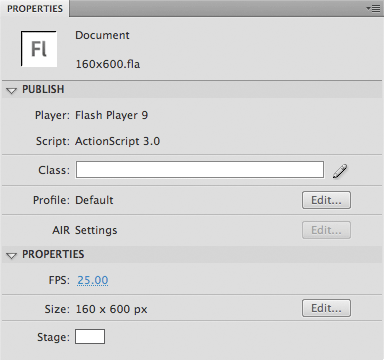Open Profile Edit button for publish settings
Screen dimensions: 384x360
pos(326,200)
